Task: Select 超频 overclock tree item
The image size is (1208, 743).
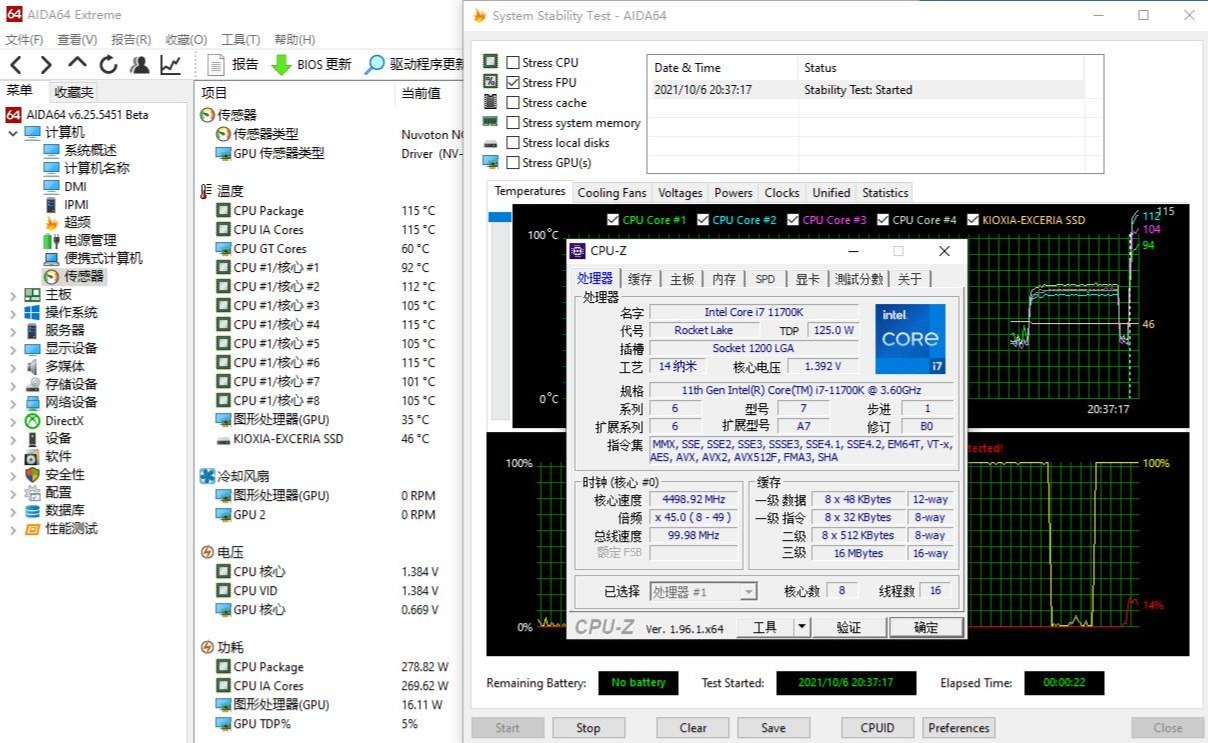Action: point(77,222)
